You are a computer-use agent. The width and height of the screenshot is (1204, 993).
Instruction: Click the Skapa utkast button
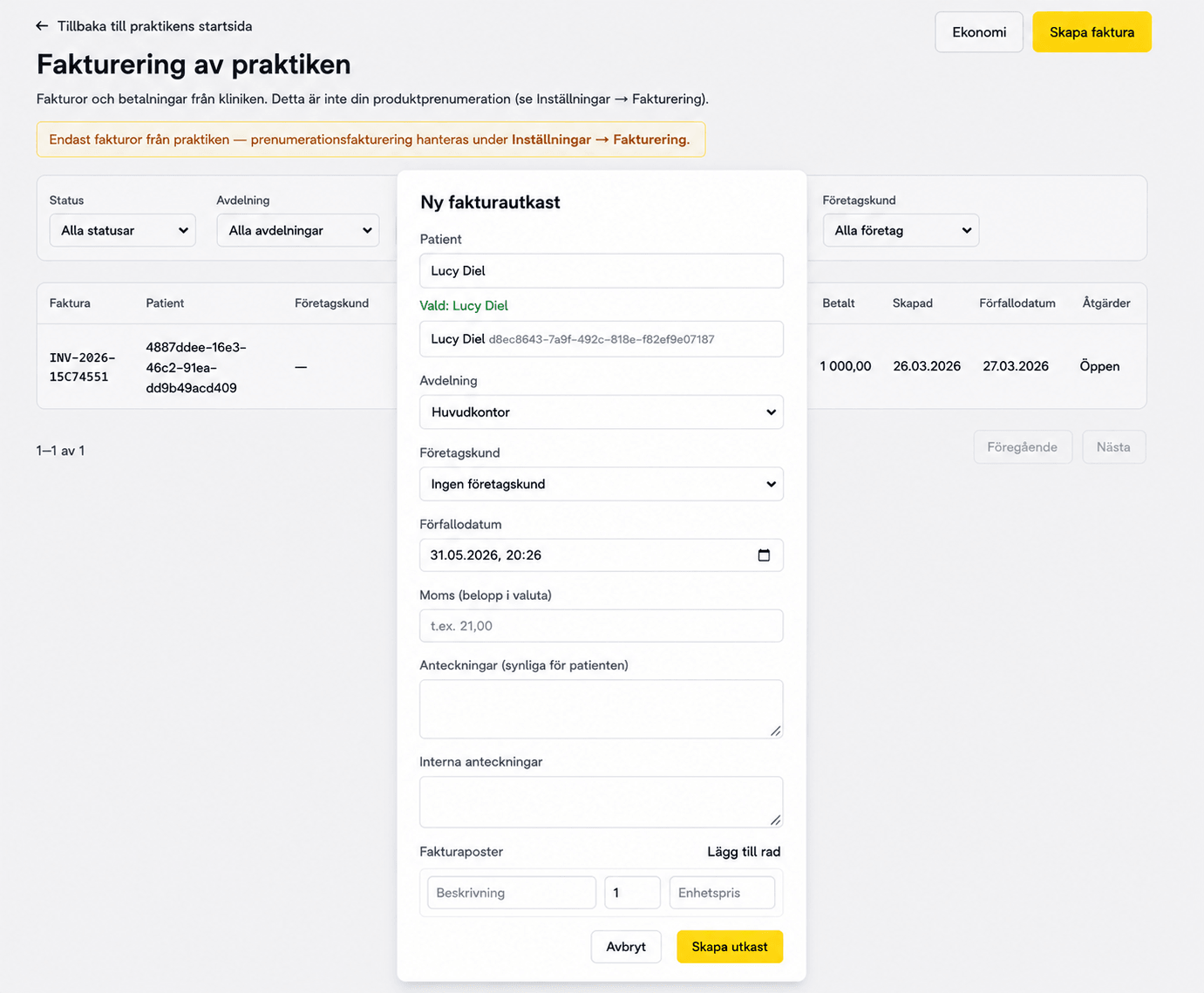click(730, 947)
